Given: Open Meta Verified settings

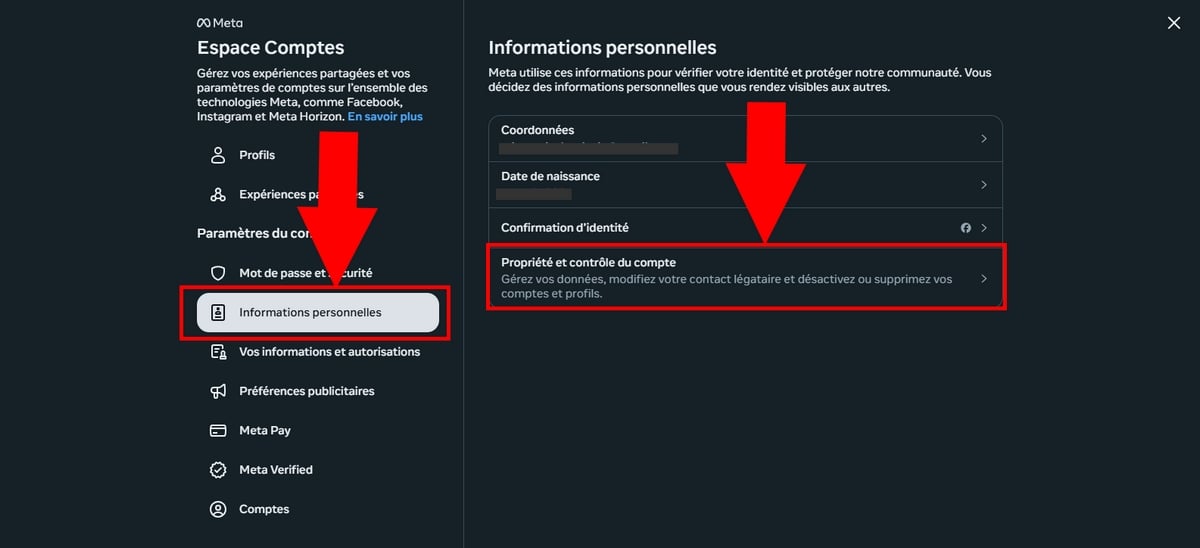Looking at the screenshot, I should point(276,470).
